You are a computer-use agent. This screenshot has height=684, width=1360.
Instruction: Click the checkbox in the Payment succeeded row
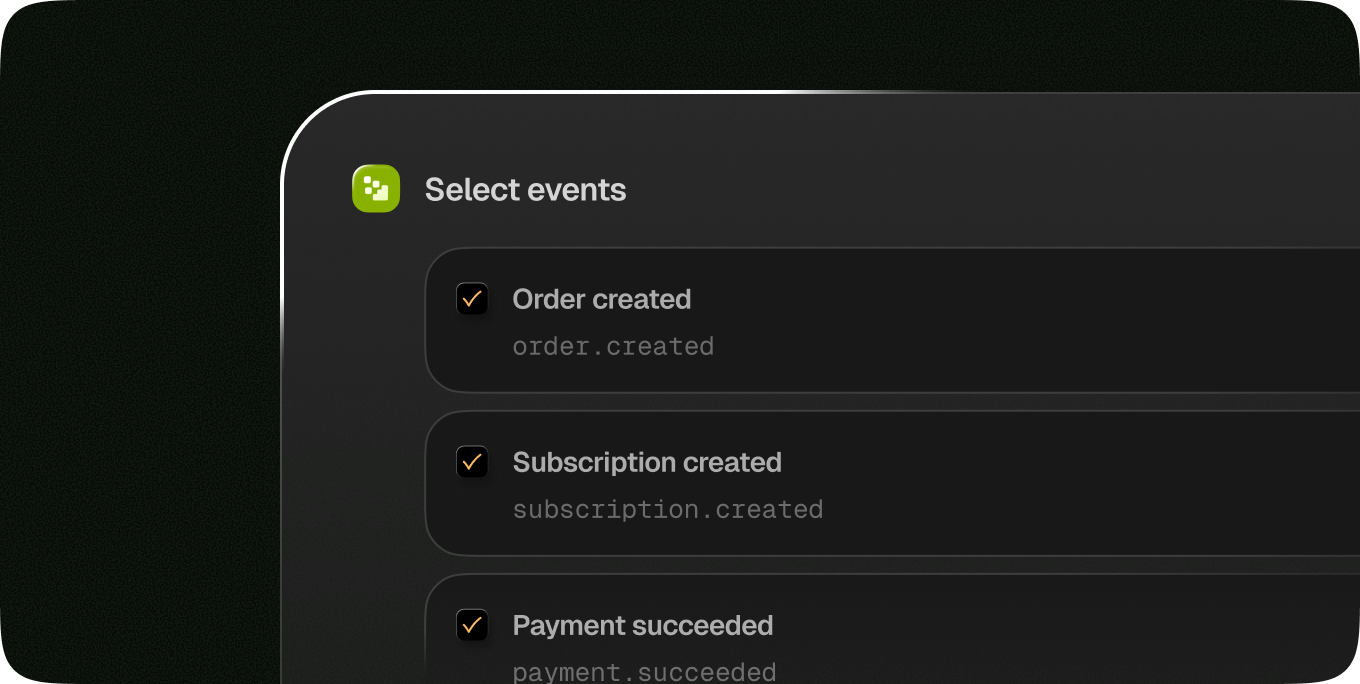click(471, 625)
